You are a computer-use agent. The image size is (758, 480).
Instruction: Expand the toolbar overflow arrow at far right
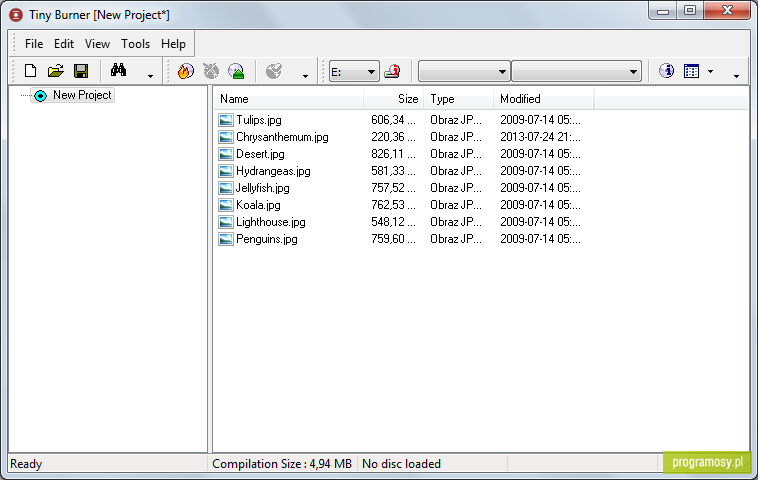(x=736, y=76)
